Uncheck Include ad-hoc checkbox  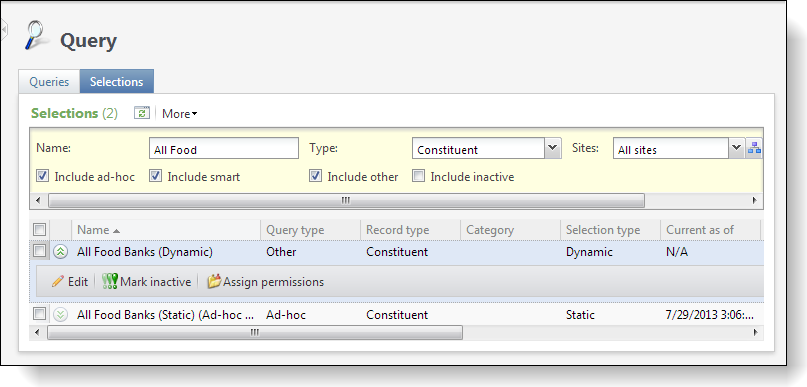(x=42, y=177)
